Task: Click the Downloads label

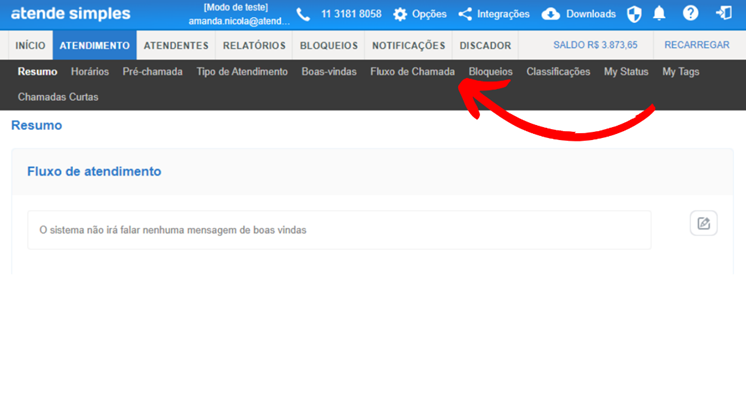Action: (x=591, y=14)
